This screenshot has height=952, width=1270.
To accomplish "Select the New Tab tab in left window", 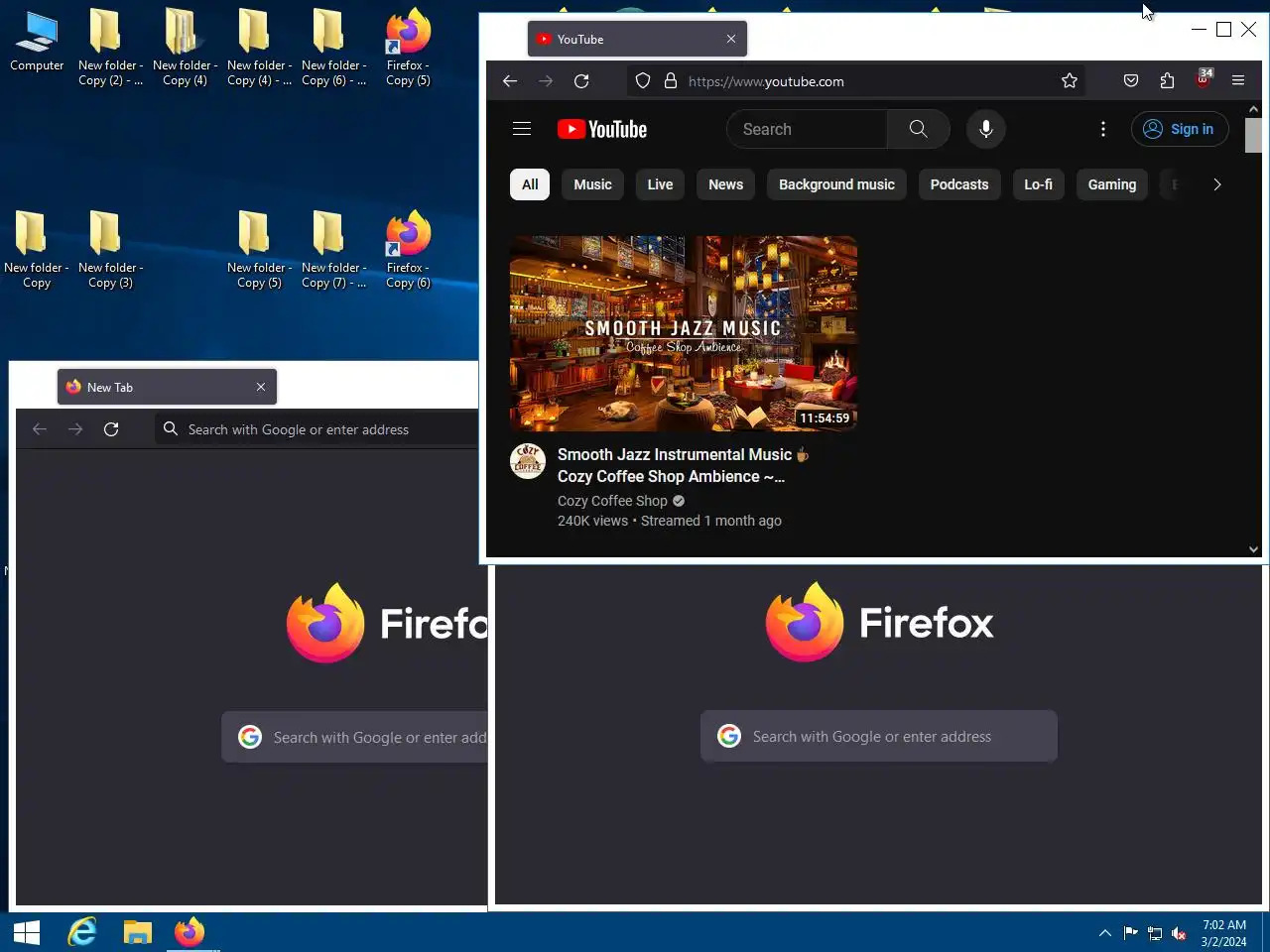I will (x=167, y=387).
